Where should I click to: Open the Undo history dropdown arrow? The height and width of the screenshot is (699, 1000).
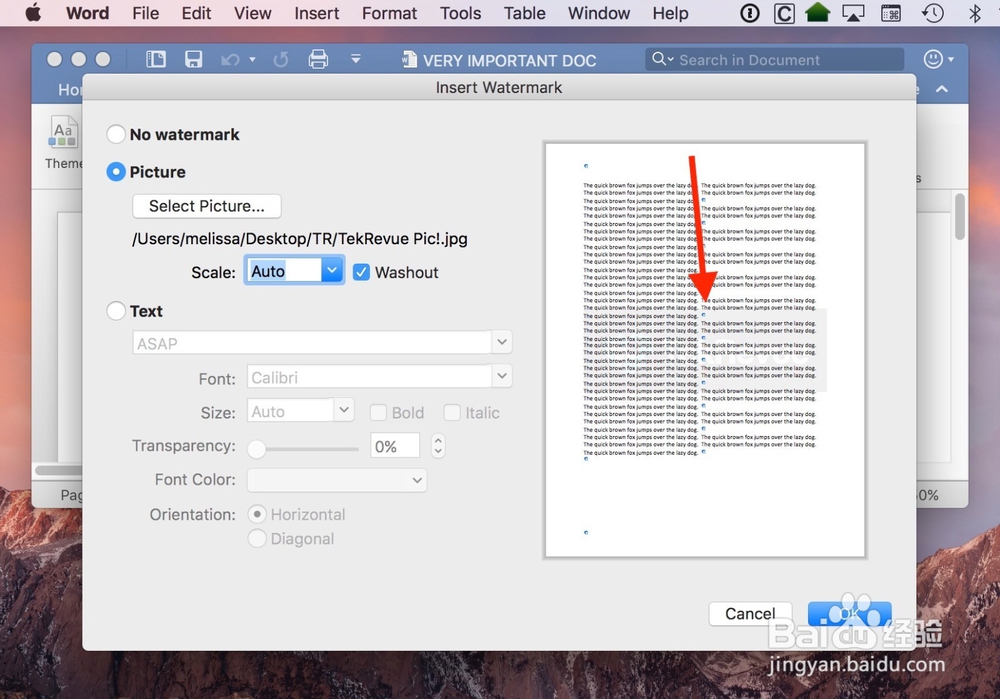coord(253,59)
